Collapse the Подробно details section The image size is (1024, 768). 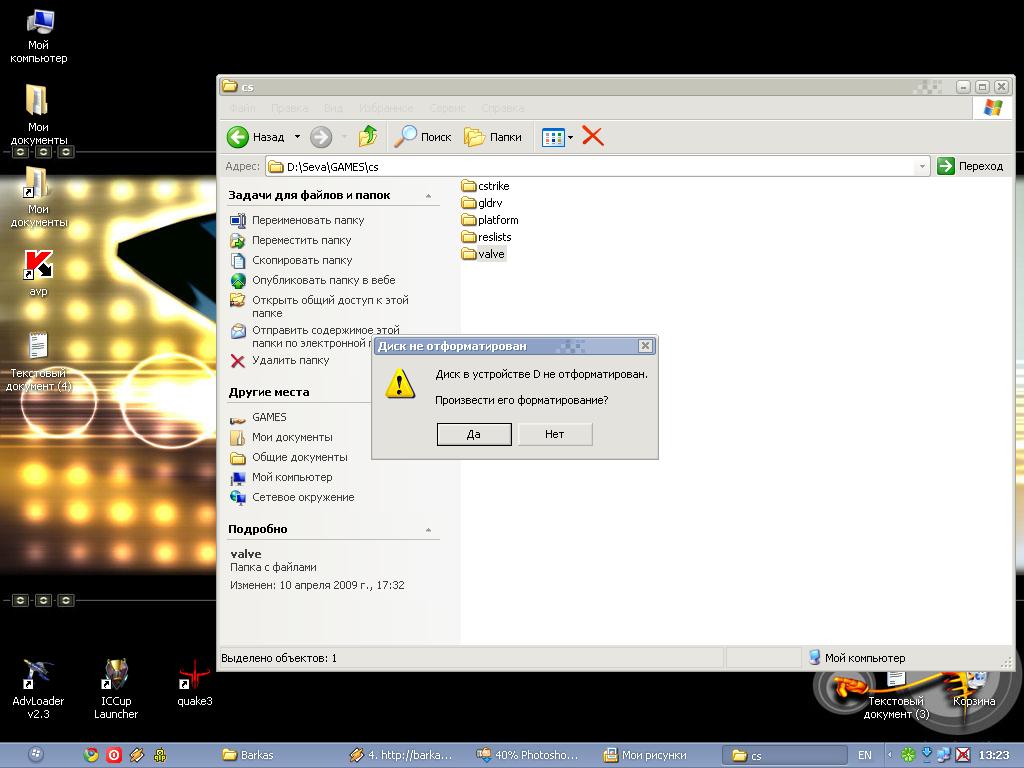[429, 530]
